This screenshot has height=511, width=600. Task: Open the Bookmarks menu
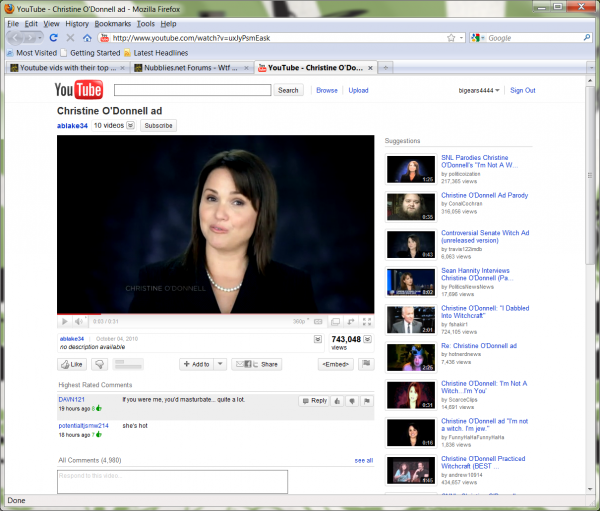(112, 23)
